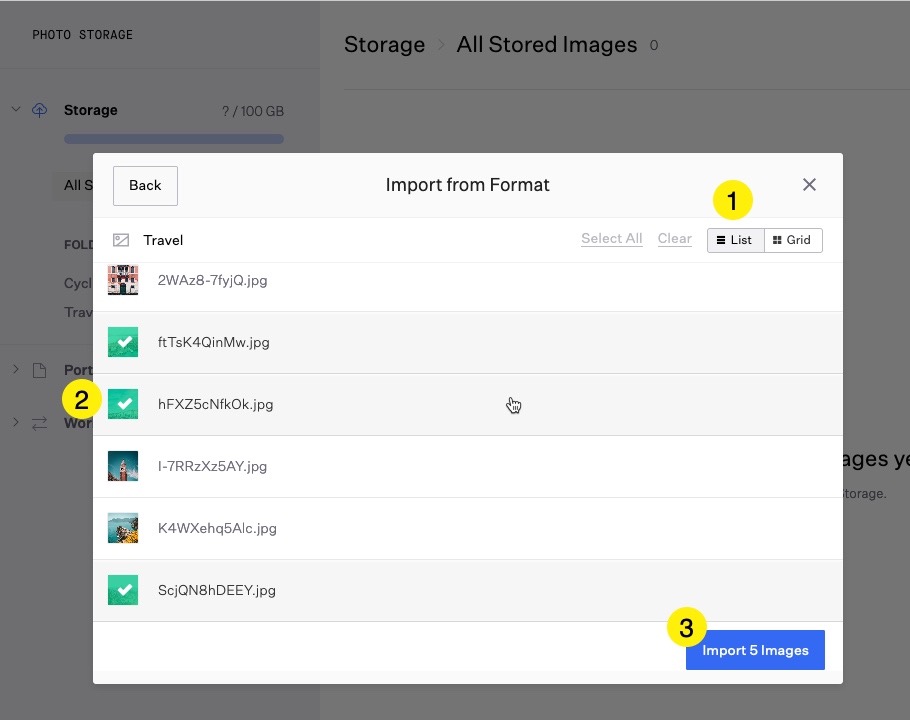This screenshot has width=910, height=720.
Task: Expand the section next to the transfer arrows icon
Action: click(16, 423)
